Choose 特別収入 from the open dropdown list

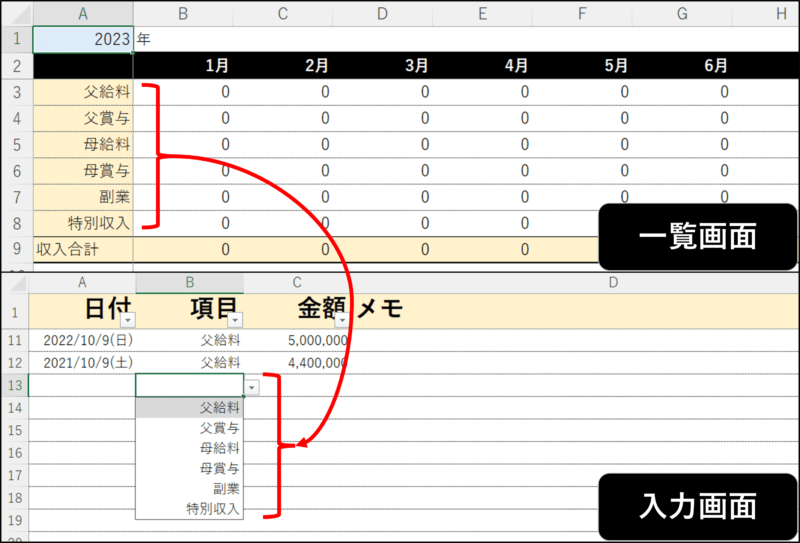coord(190,509)
